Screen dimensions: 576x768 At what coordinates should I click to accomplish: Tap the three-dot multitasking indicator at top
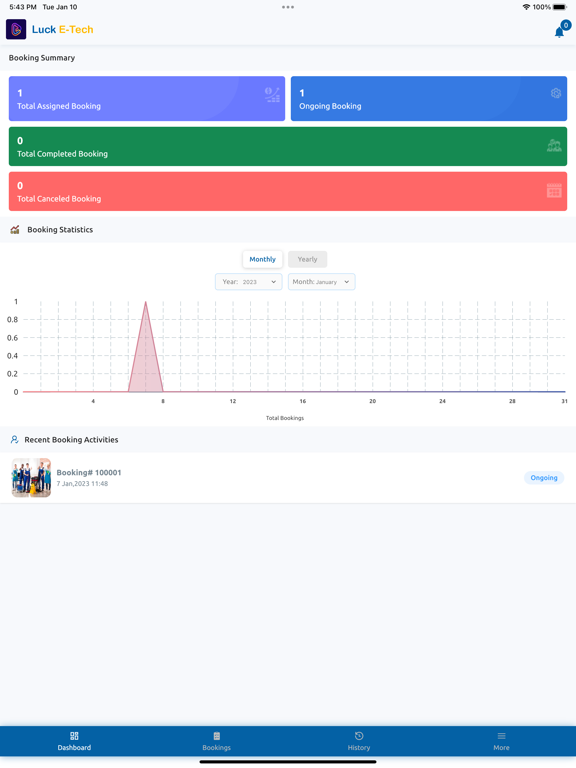288,7
